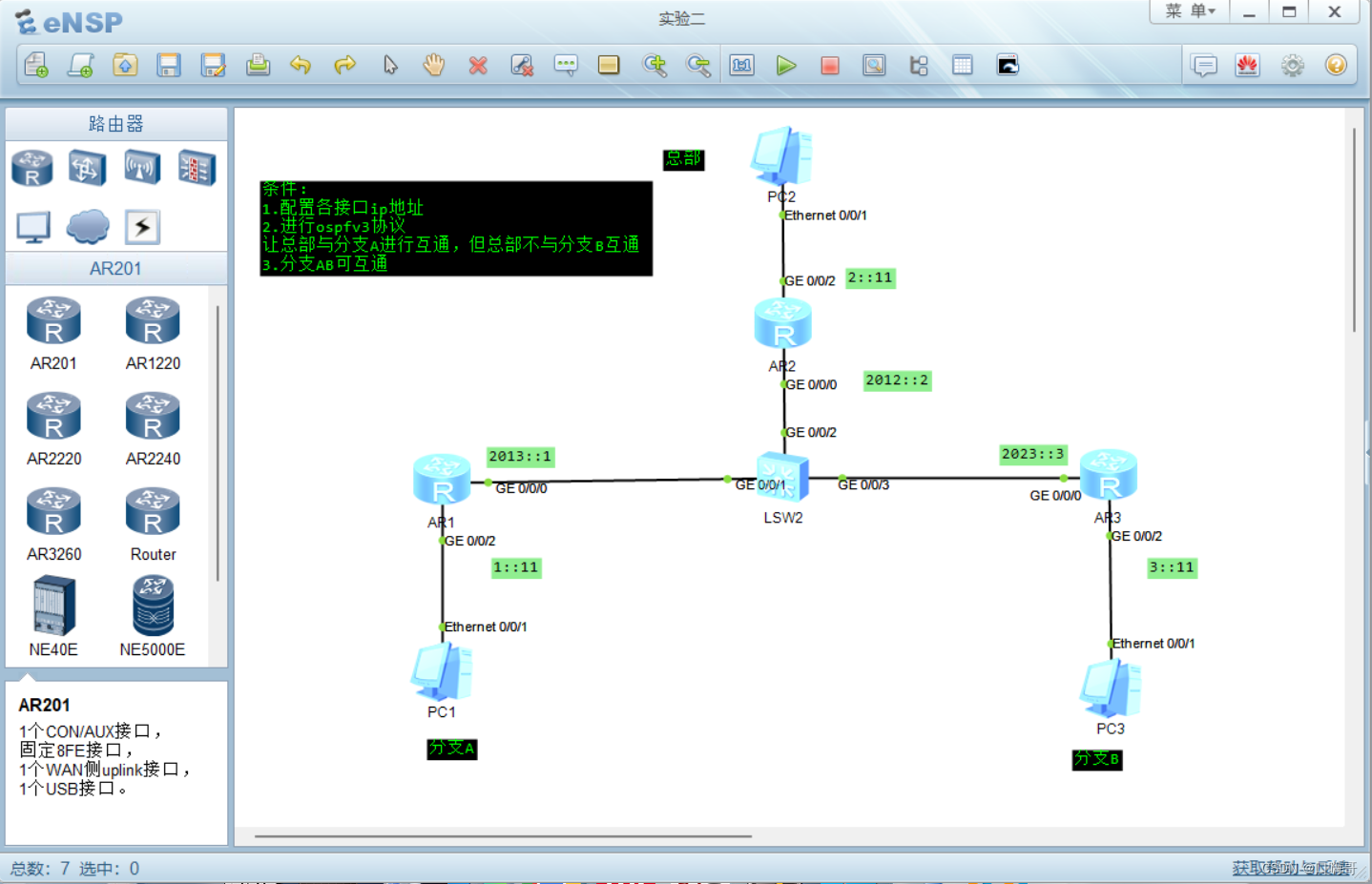Create a new topology
Image resolution: width=1372 pixels, height=884 pixels.
point(36,65)
